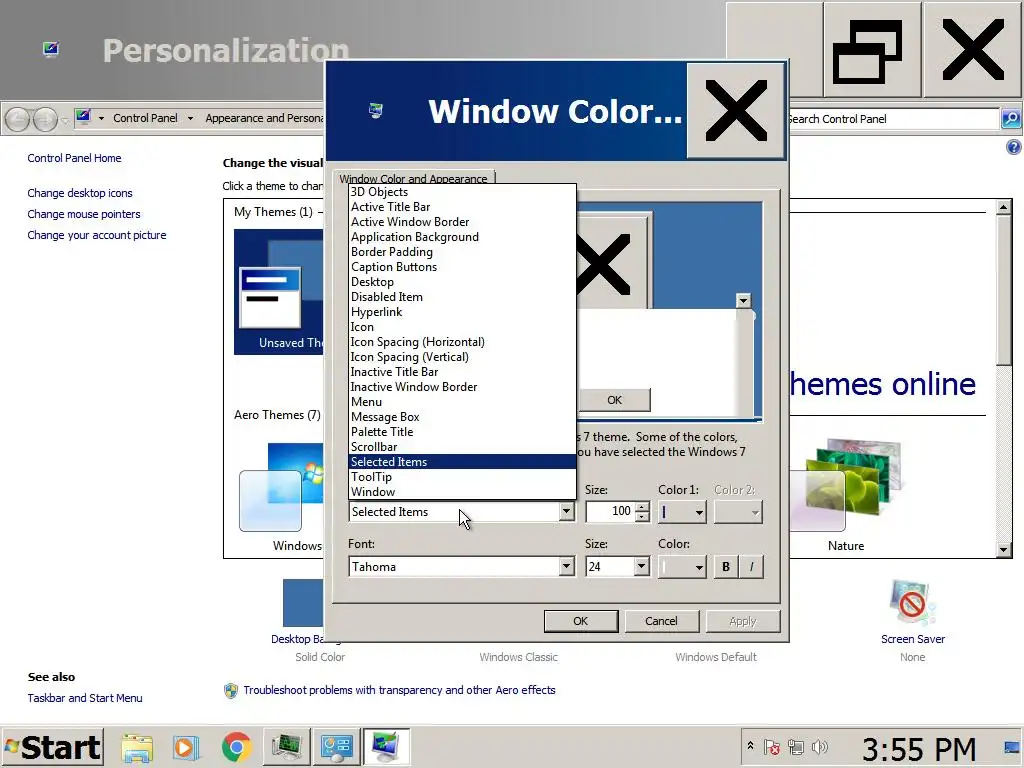
Task: Pick "Palette Title" from the list
Action: tap(462, 432)
